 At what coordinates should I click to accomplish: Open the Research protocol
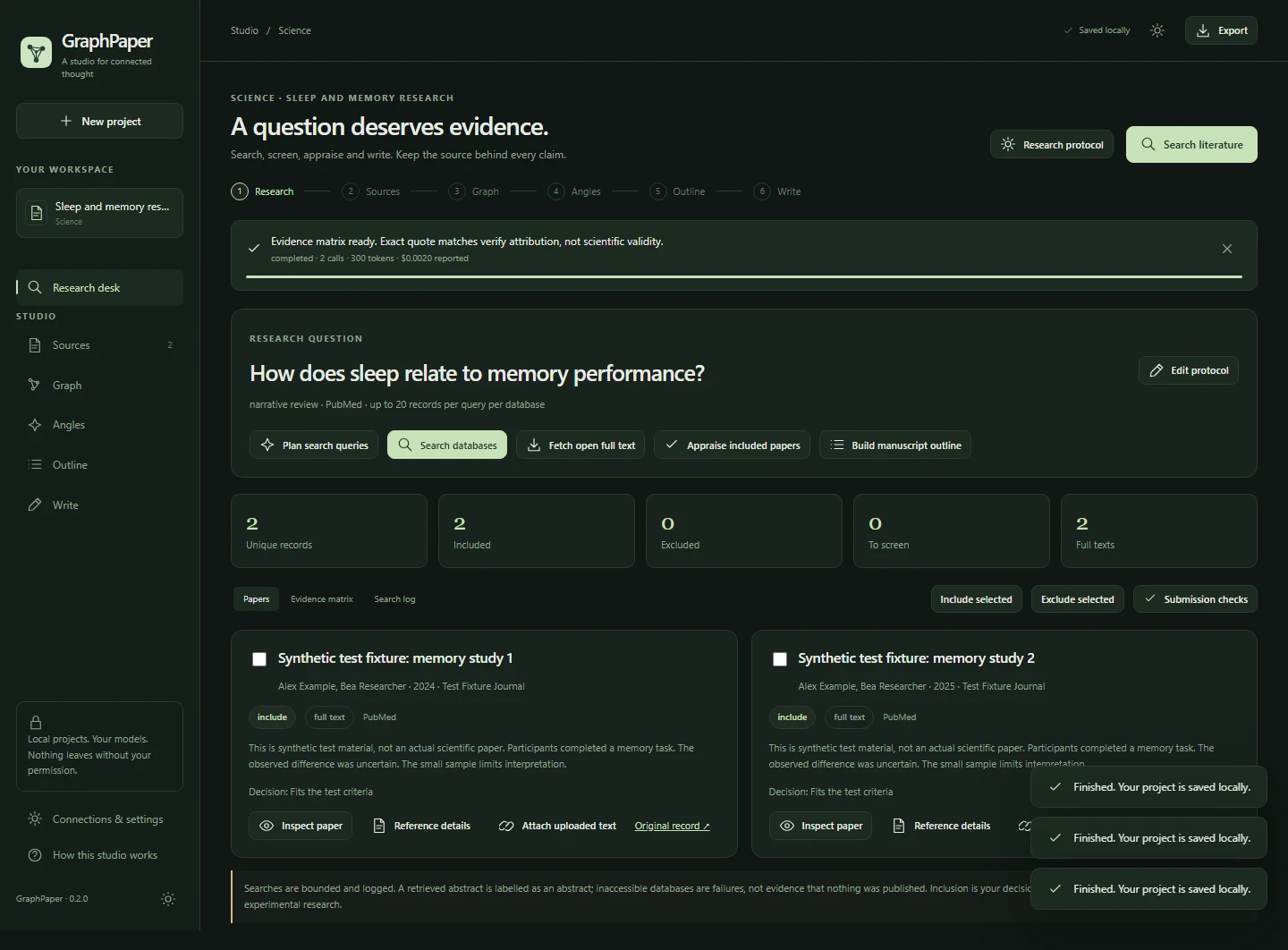[1052, 145]
